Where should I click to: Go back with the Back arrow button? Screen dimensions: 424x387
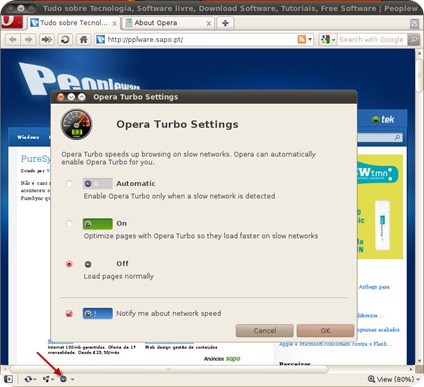click(x=13, y=40)
